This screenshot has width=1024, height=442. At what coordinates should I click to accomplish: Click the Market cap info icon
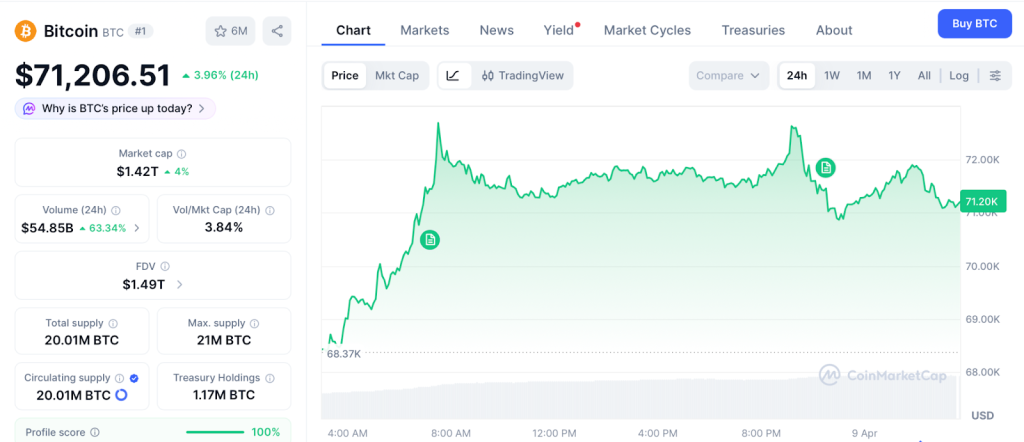point(181,154)
